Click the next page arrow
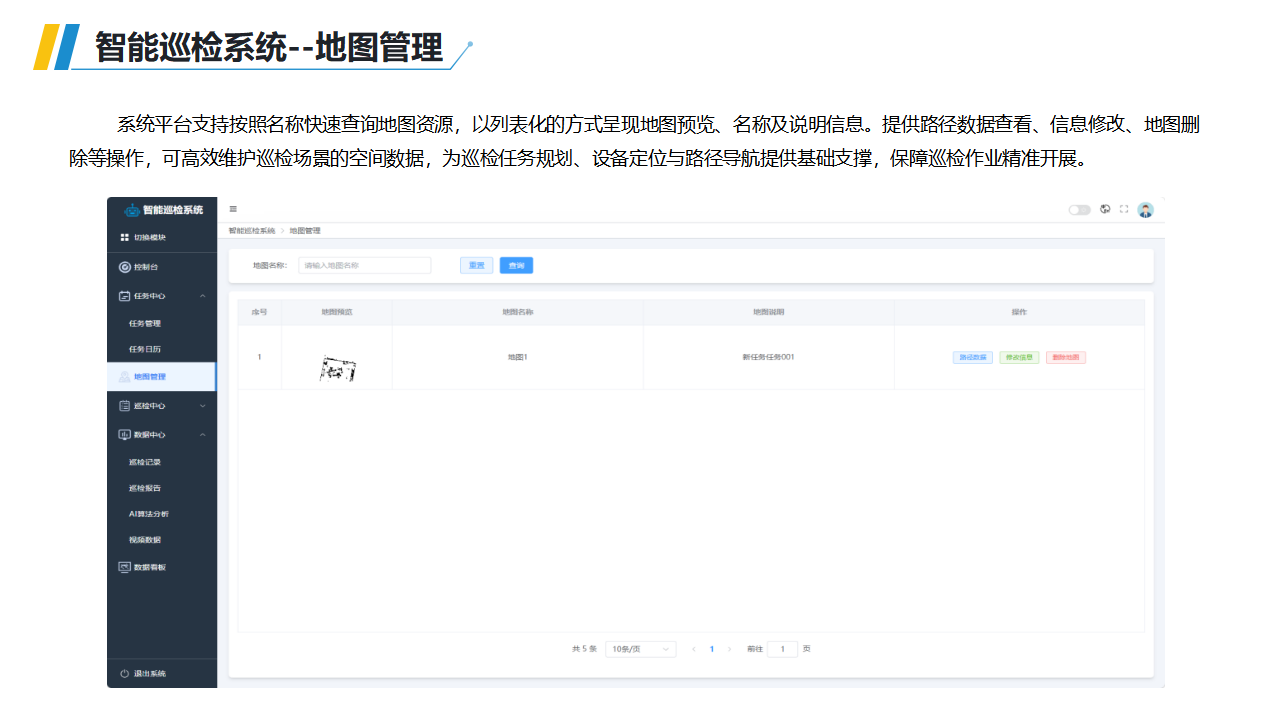Screen dimensions: 1280x720 coord(730,649)
